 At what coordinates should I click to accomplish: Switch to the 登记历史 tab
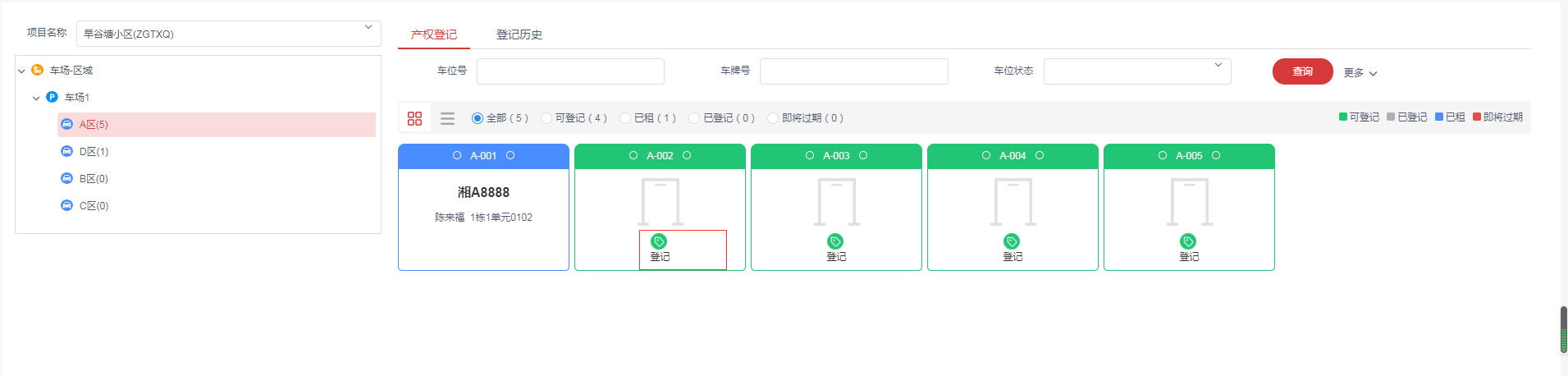pyautogui.click(x=519, y=34)
